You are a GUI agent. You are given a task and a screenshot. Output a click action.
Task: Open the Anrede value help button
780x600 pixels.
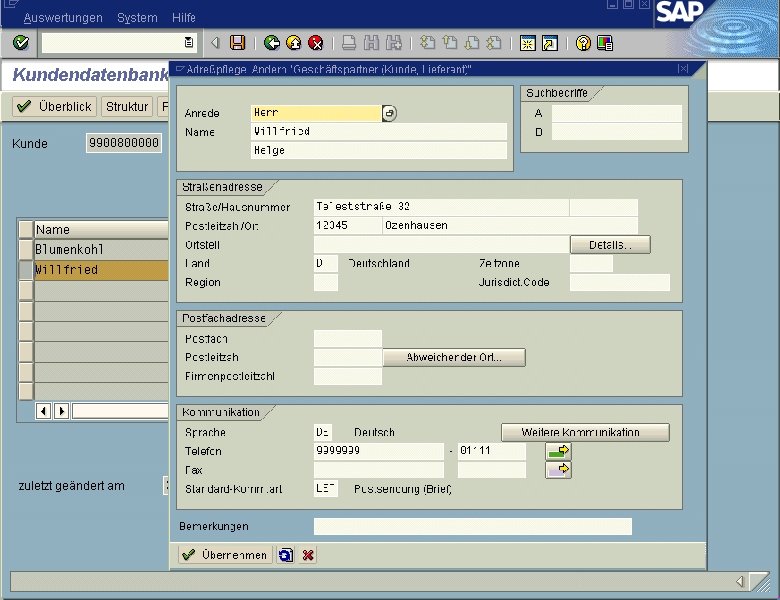click(x=389, y=113)
